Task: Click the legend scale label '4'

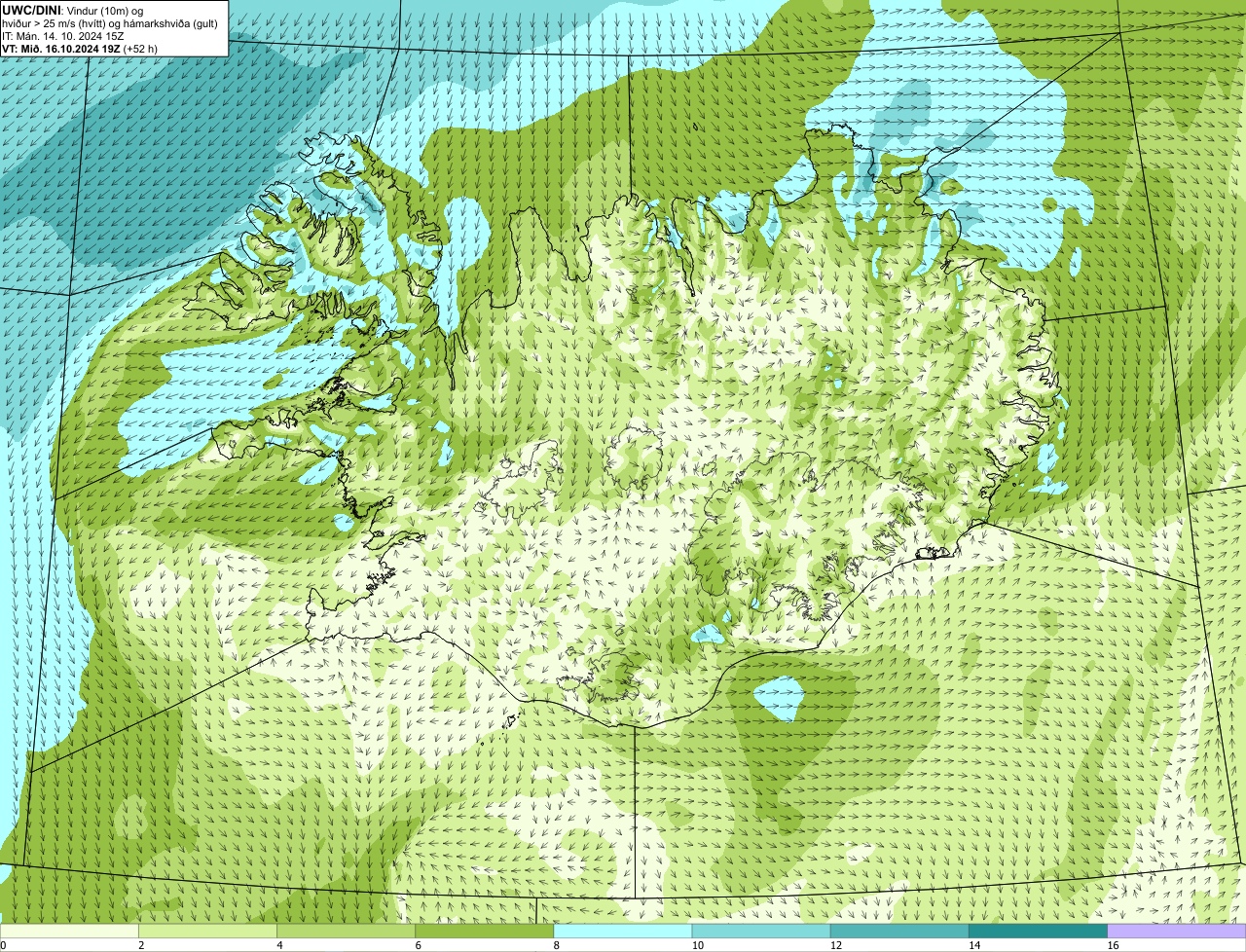Action: pyautogui.click(x=280, y=945)
